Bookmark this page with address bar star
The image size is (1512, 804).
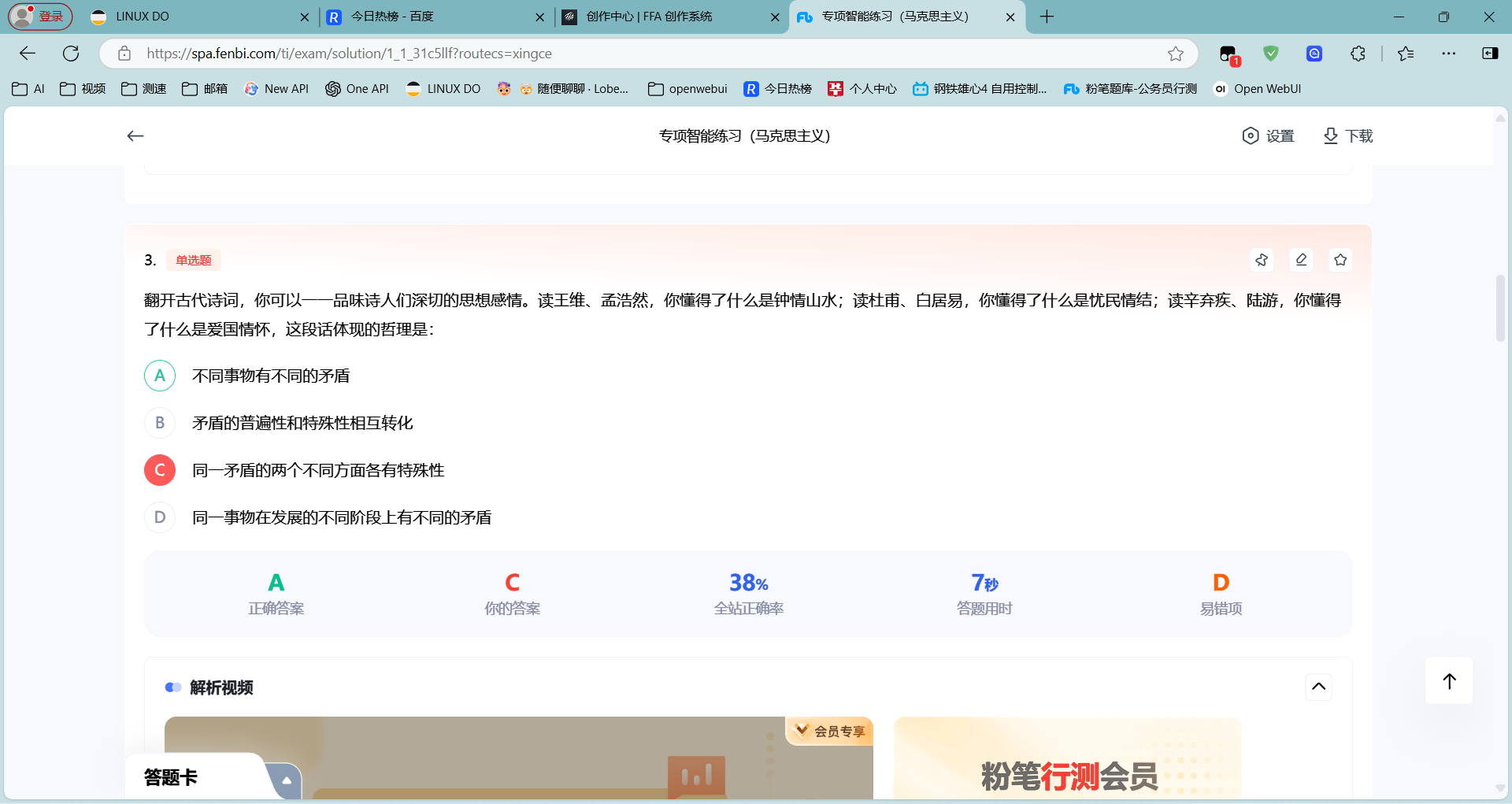click(x=1176, y=54)
